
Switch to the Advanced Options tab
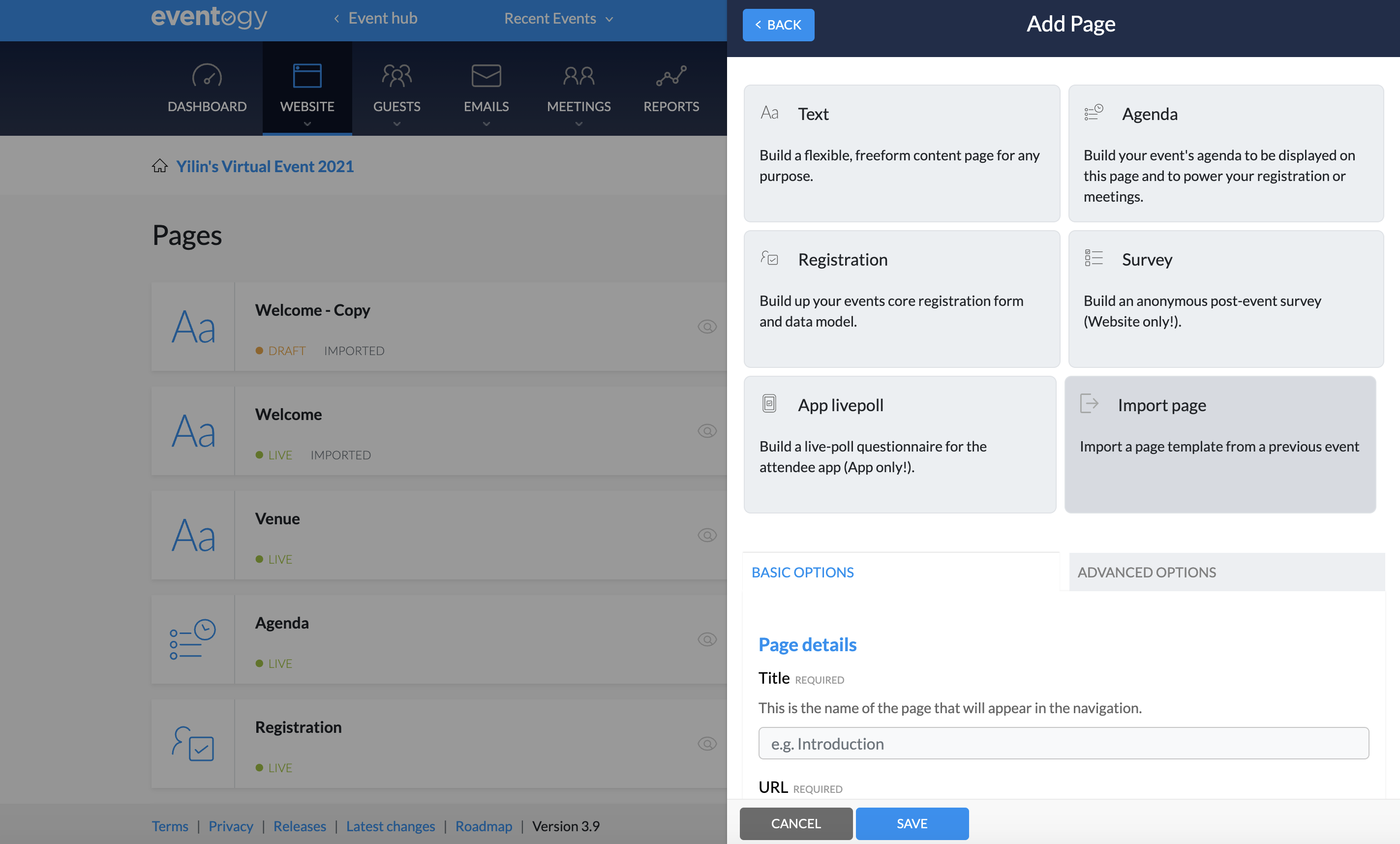(x=1146, y=572)
